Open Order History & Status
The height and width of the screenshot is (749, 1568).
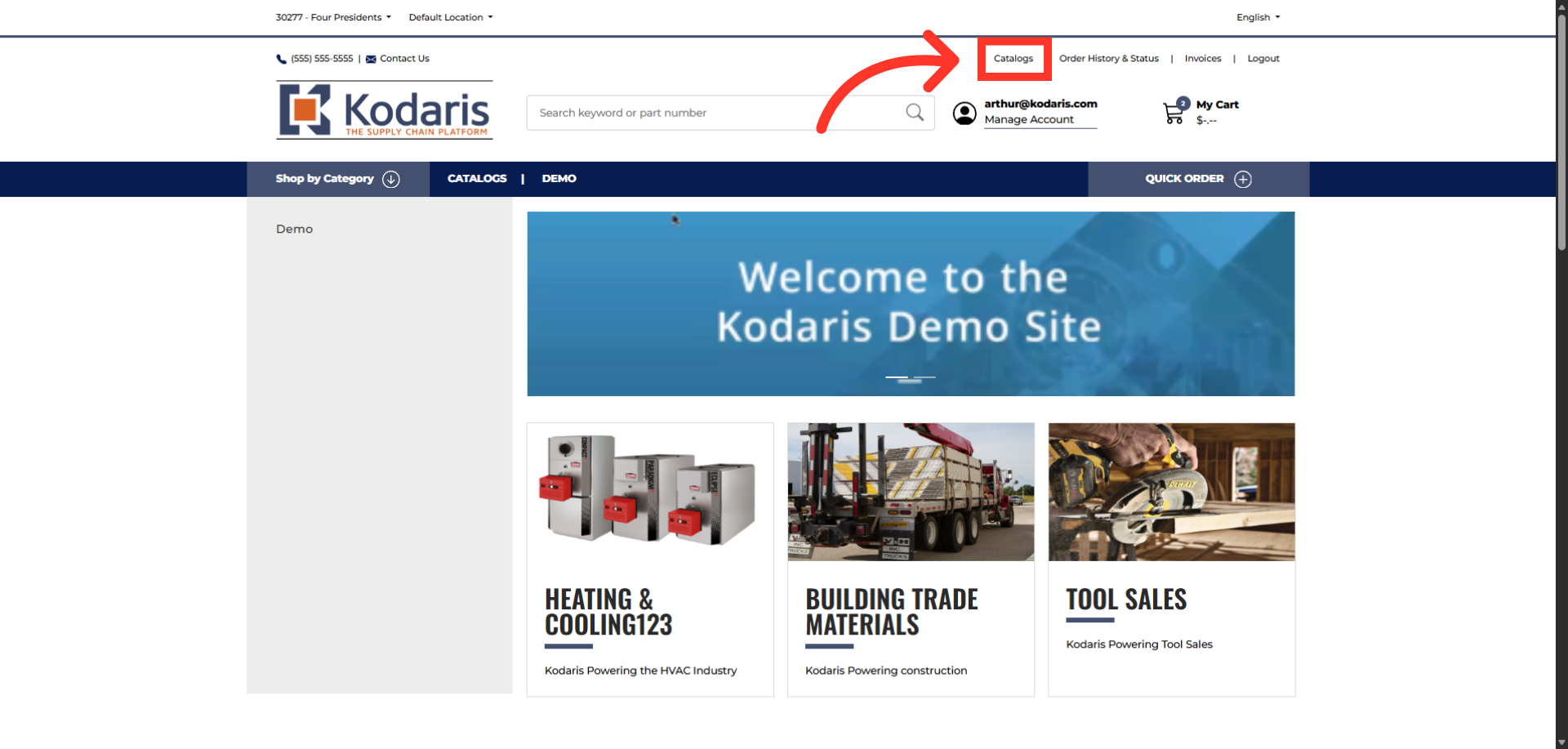[x=1109, y=59]
